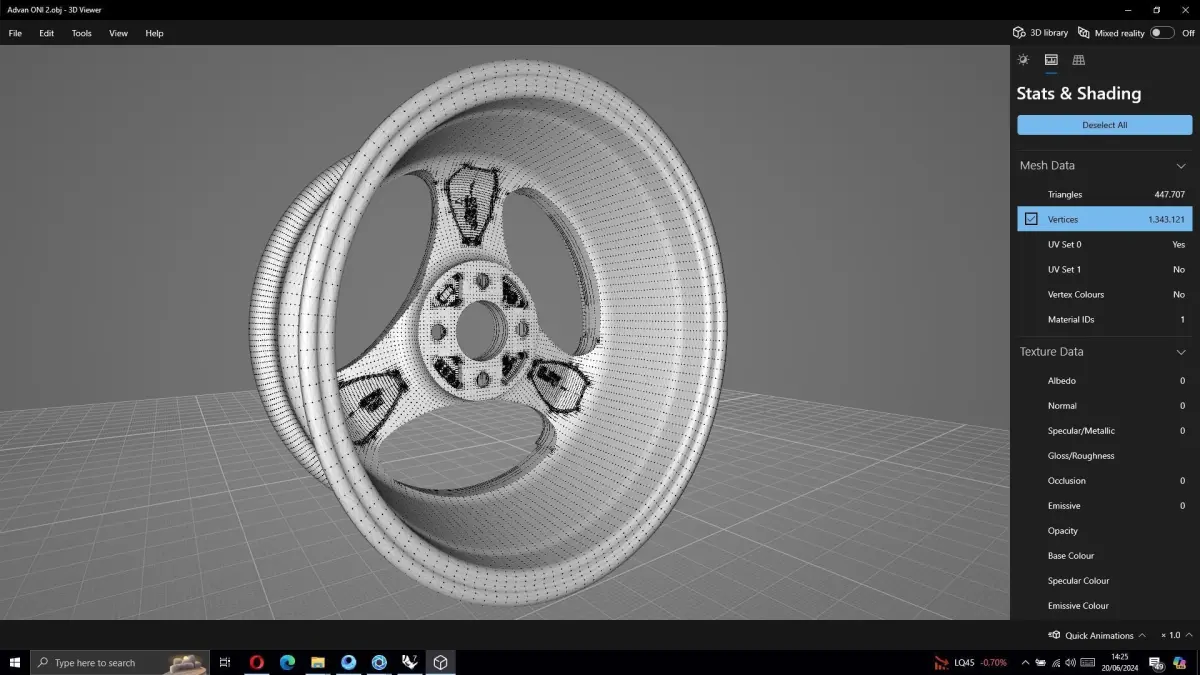Viewport: 1200px width, 675px height.
Task: Uncheck the Vertices checkbox
Action: point(1031,219)
